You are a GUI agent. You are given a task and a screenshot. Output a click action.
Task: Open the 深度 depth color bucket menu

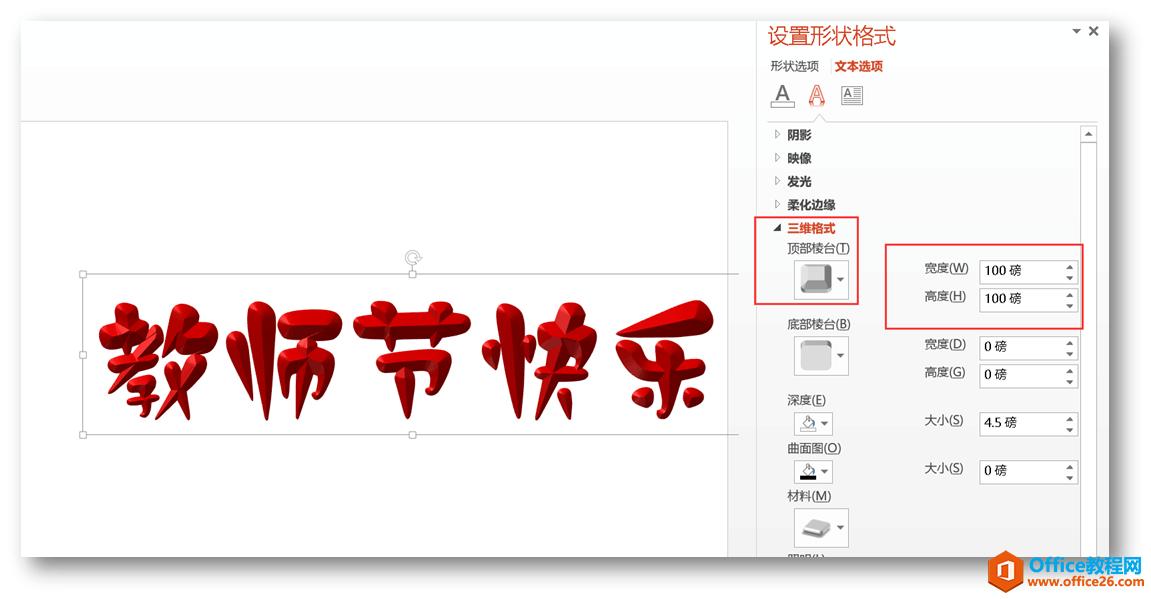tap(812, 422)
